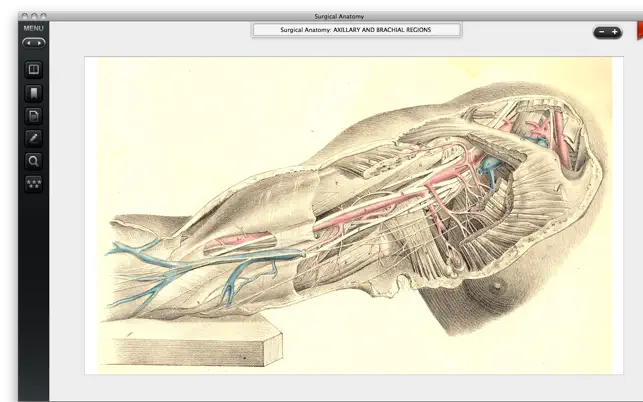Close the Surgical Anatomy window
Image resolution: width=643 pixels, height=402 pixels.
coord(25,16)
